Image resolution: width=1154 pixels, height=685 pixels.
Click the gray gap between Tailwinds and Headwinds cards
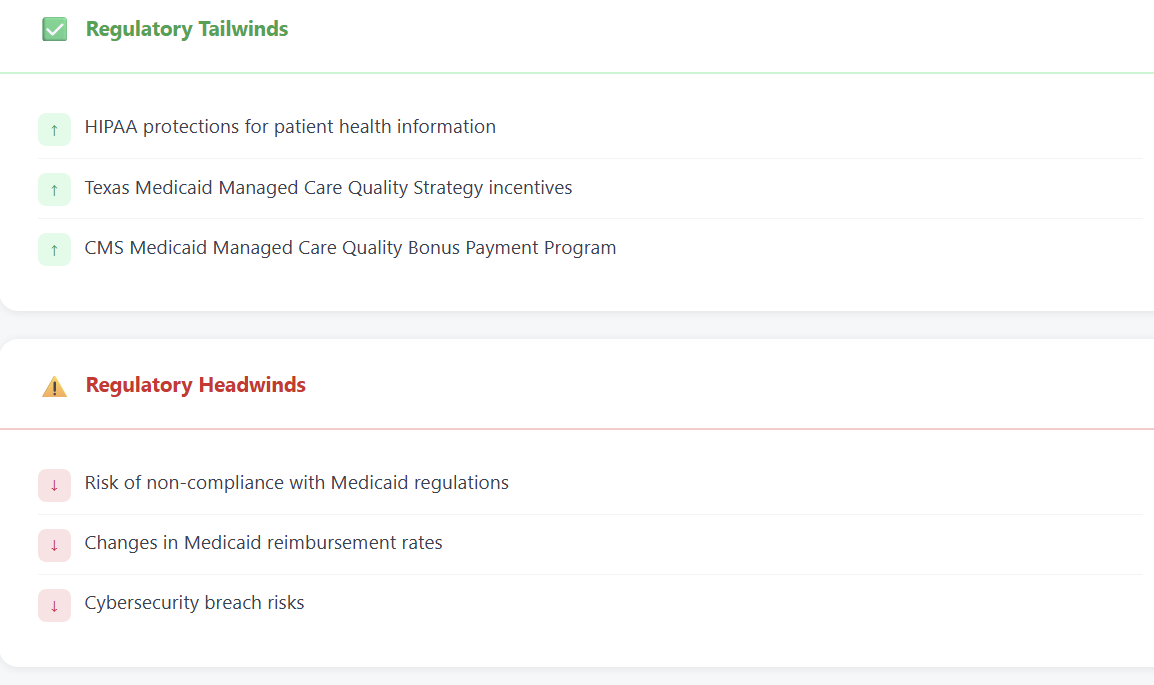pos(577,325)
